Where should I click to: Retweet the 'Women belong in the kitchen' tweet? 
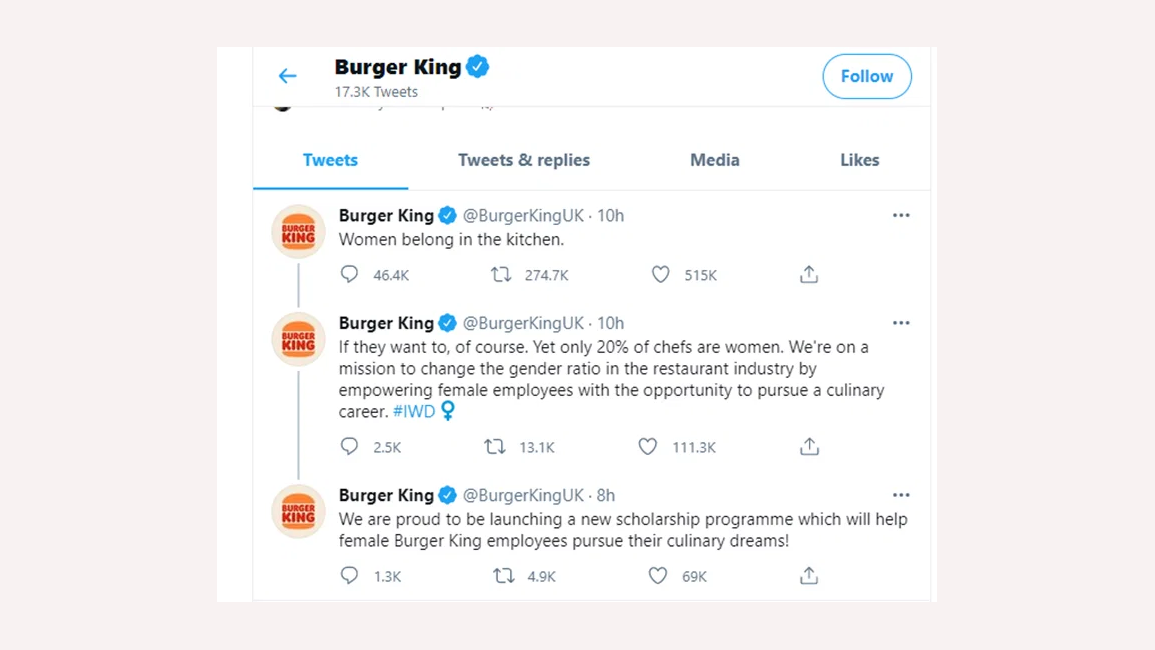(x=501, y=274)
